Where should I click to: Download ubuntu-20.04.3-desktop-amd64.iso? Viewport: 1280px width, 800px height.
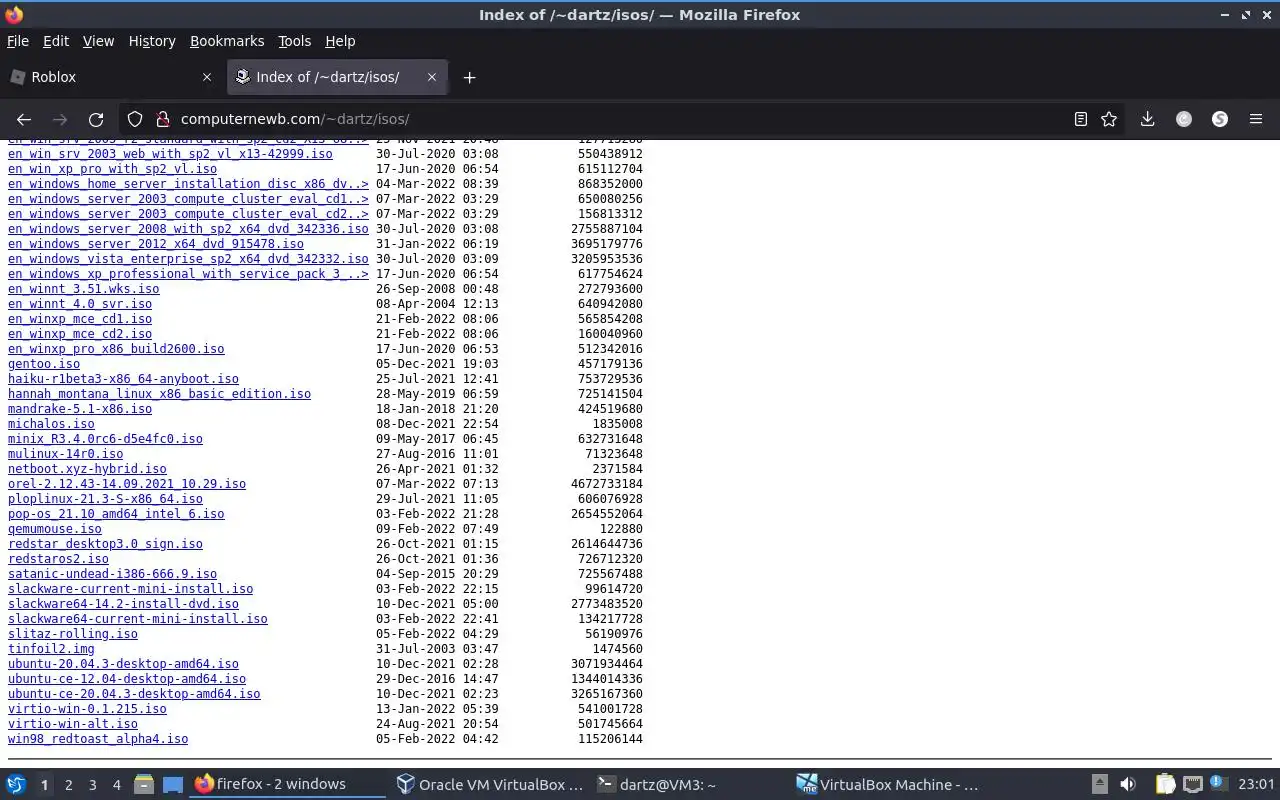(x=123, y=664)
